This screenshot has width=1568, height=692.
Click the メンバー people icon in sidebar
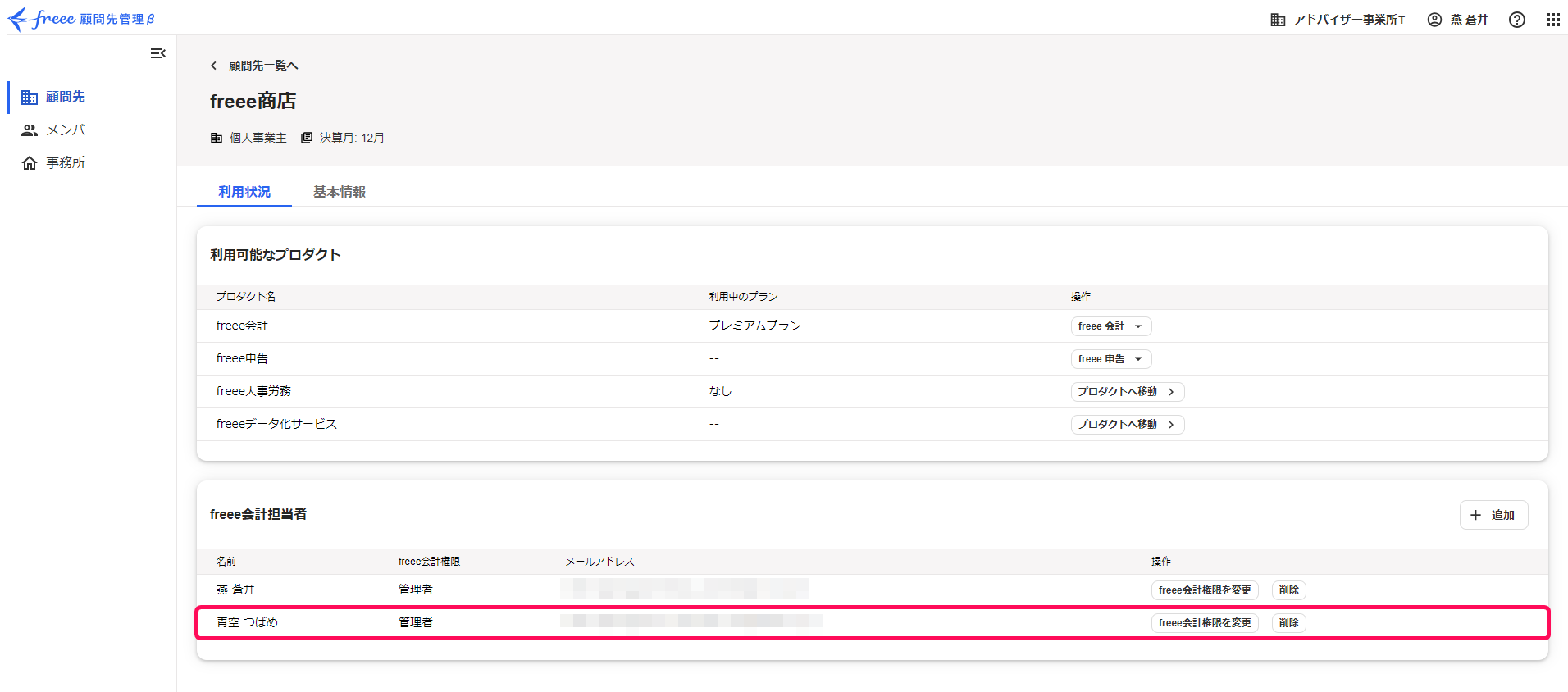coord(30,130)
